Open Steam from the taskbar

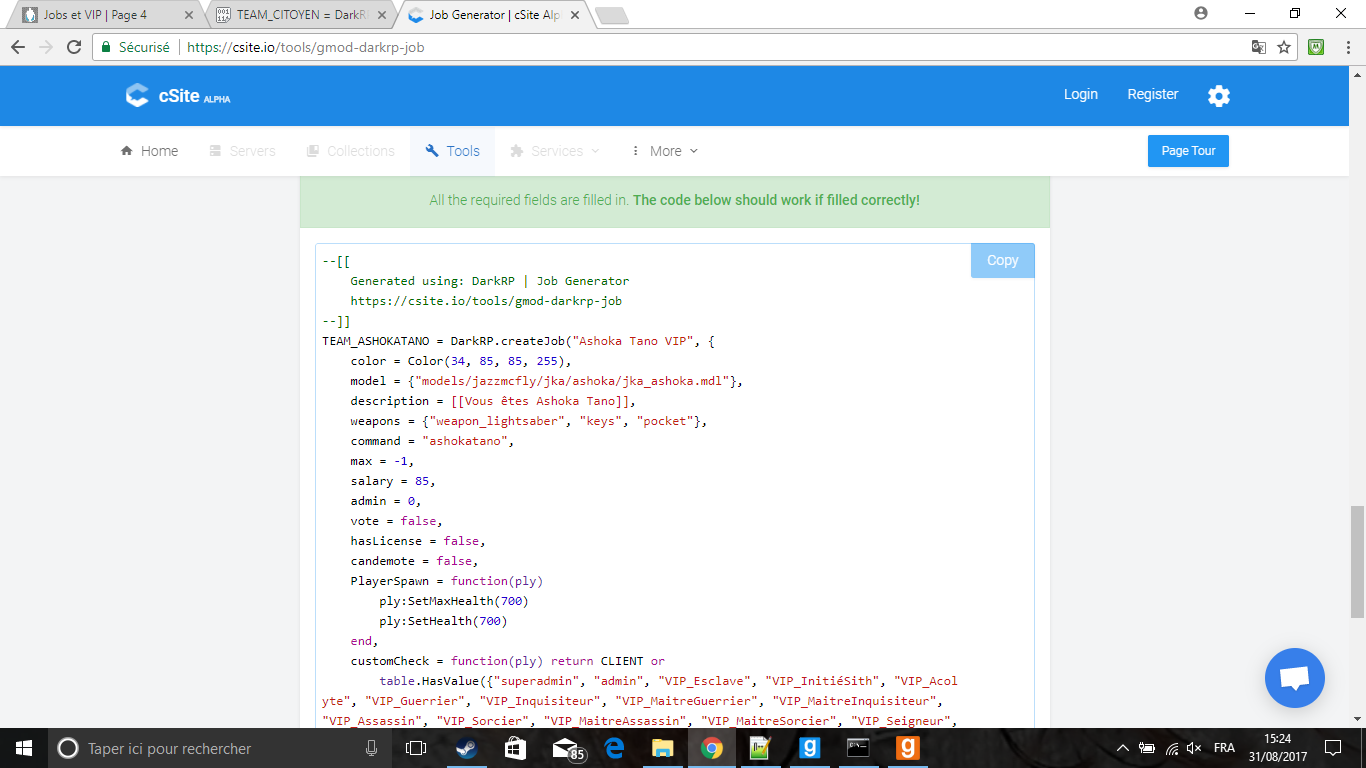pyautogui.click(x=466, y=748)
